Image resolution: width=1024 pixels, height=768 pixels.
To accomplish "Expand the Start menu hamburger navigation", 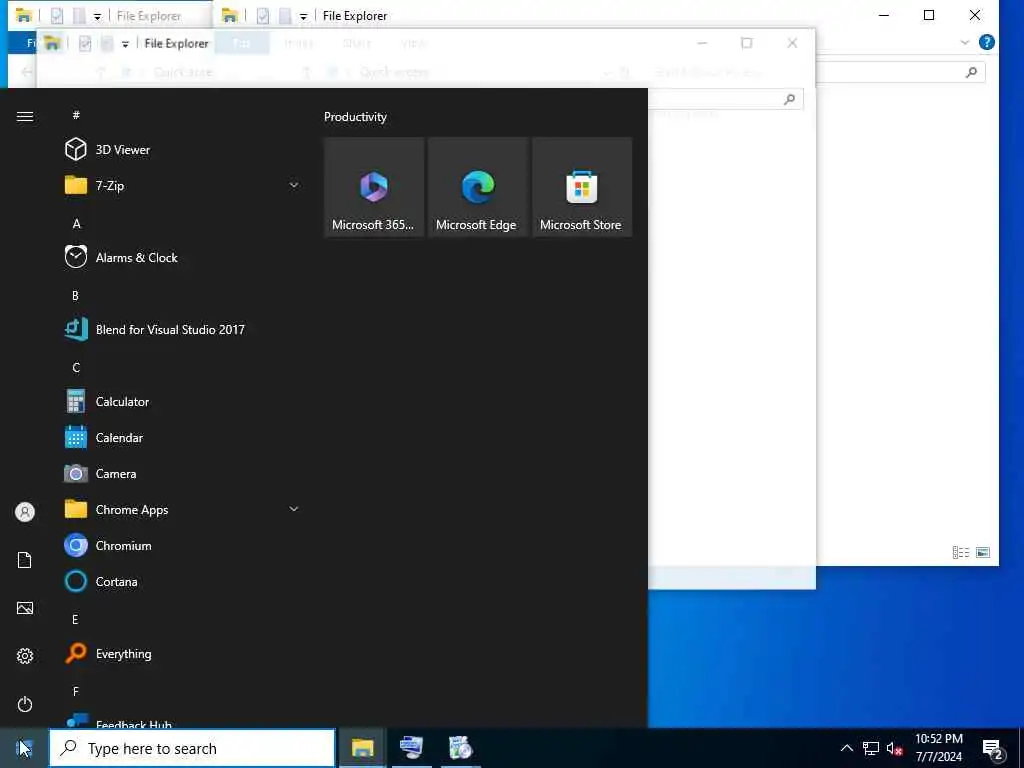I will (25, 116).
